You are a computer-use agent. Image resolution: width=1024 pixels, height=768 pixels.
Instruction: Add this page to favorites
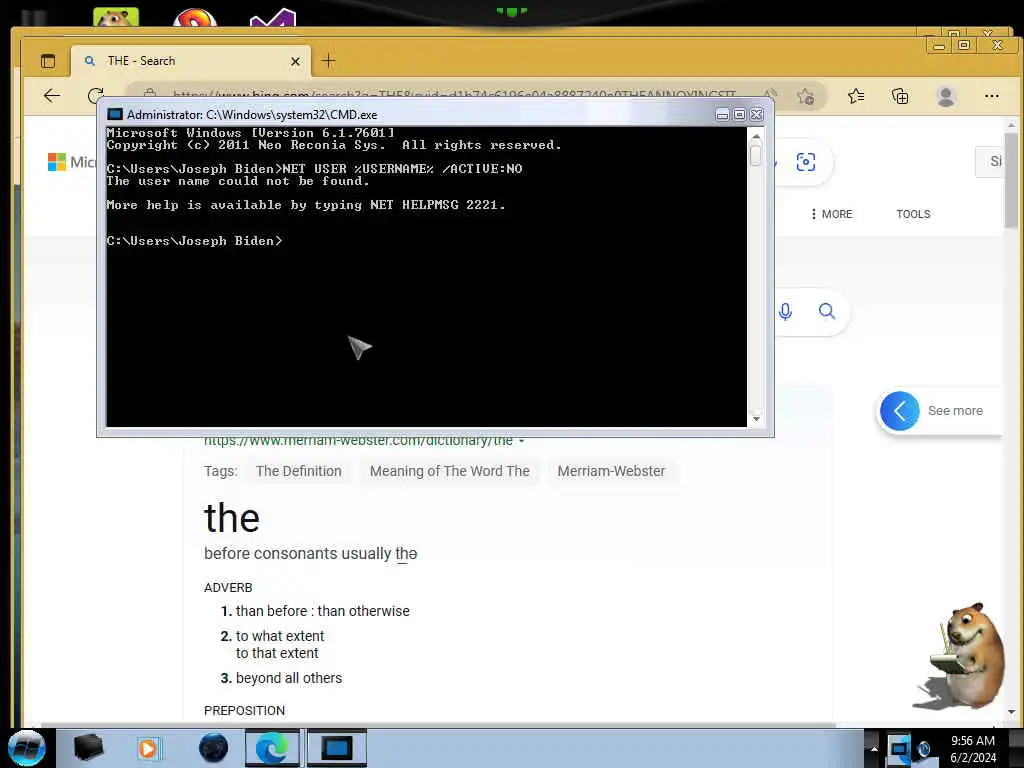pos(805,97)
